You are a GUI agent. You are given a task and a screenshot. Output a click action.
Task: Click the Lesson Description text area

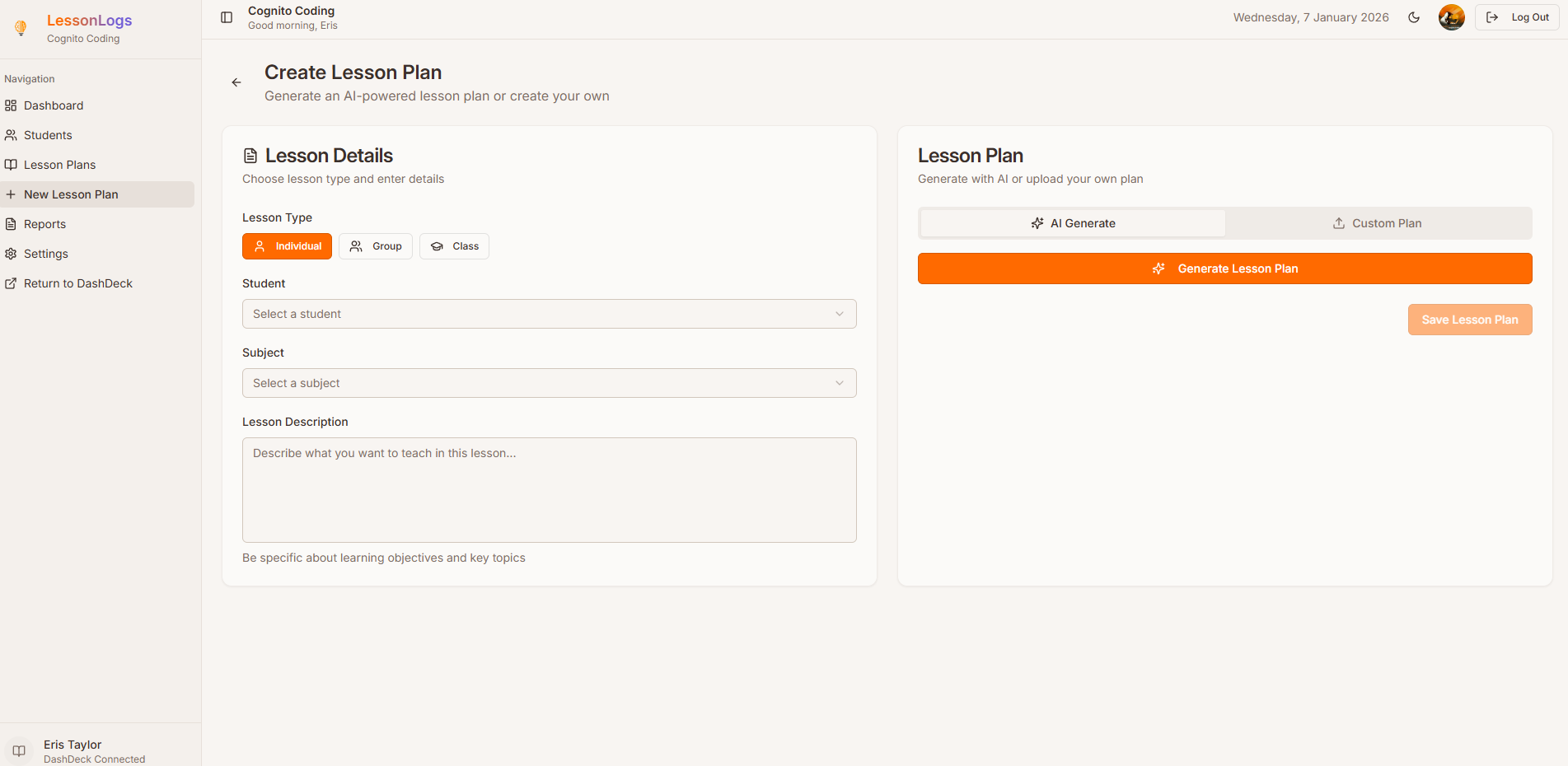click(x=549, y=490)
